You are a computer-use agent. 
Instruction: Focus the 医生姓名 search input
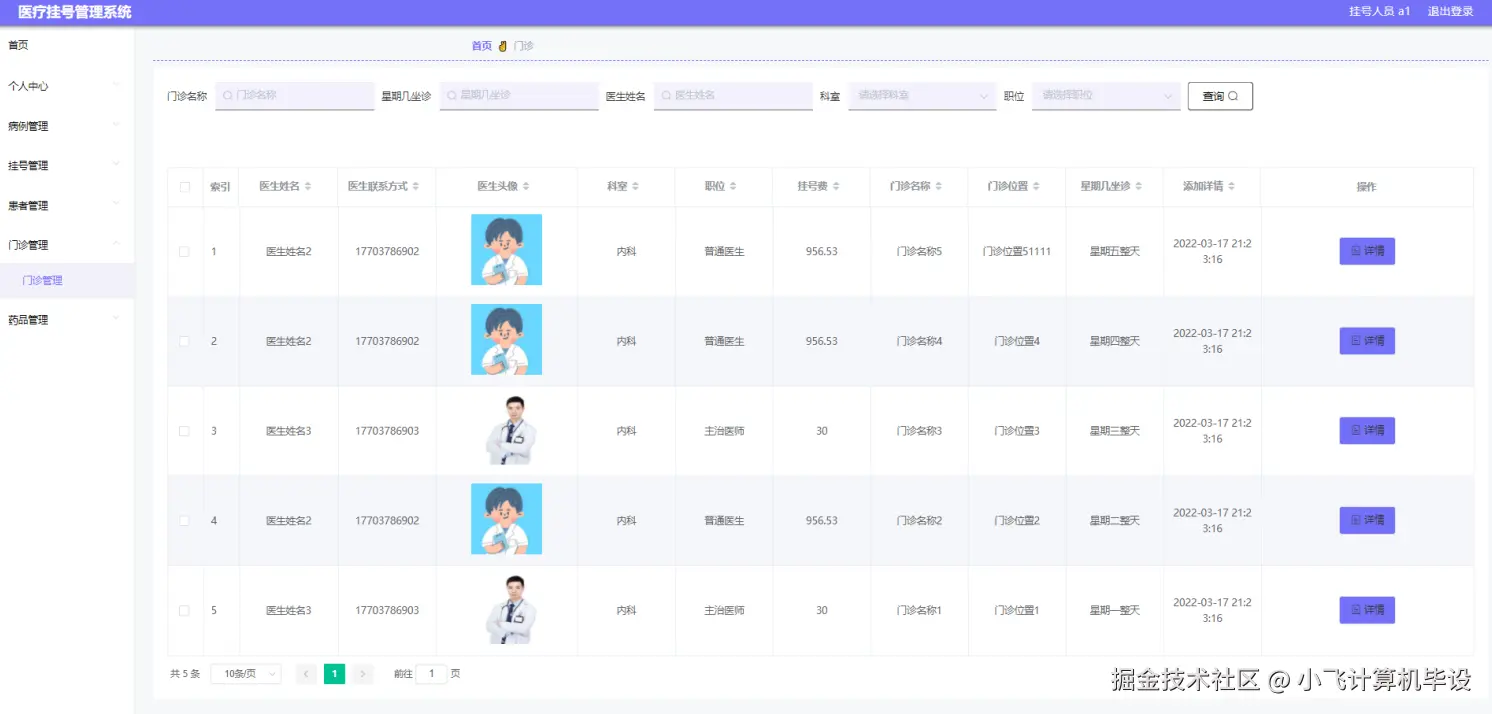733,96
